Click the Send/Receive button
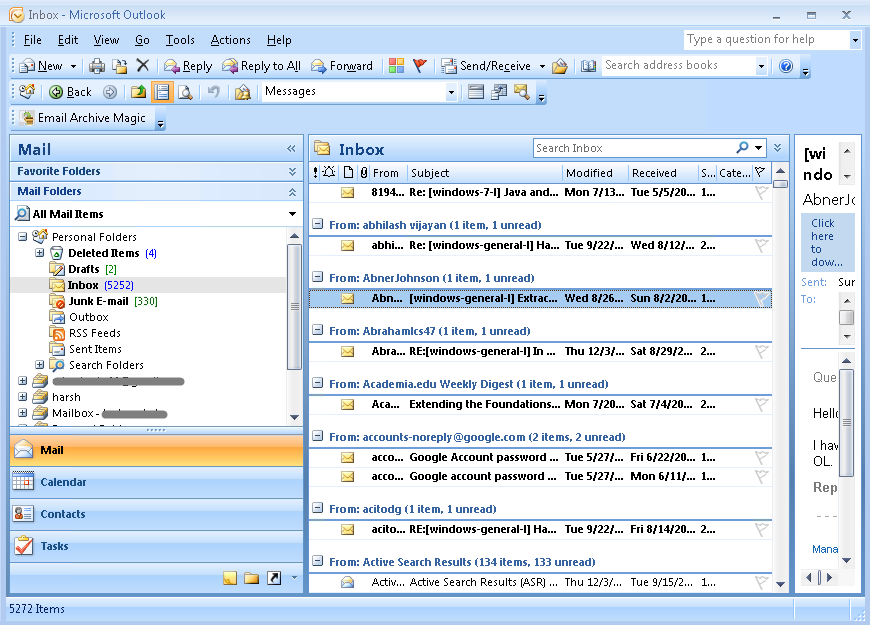The width and height of the screenshot is (870, 625). pyautogui.click(x=486, y=66)
